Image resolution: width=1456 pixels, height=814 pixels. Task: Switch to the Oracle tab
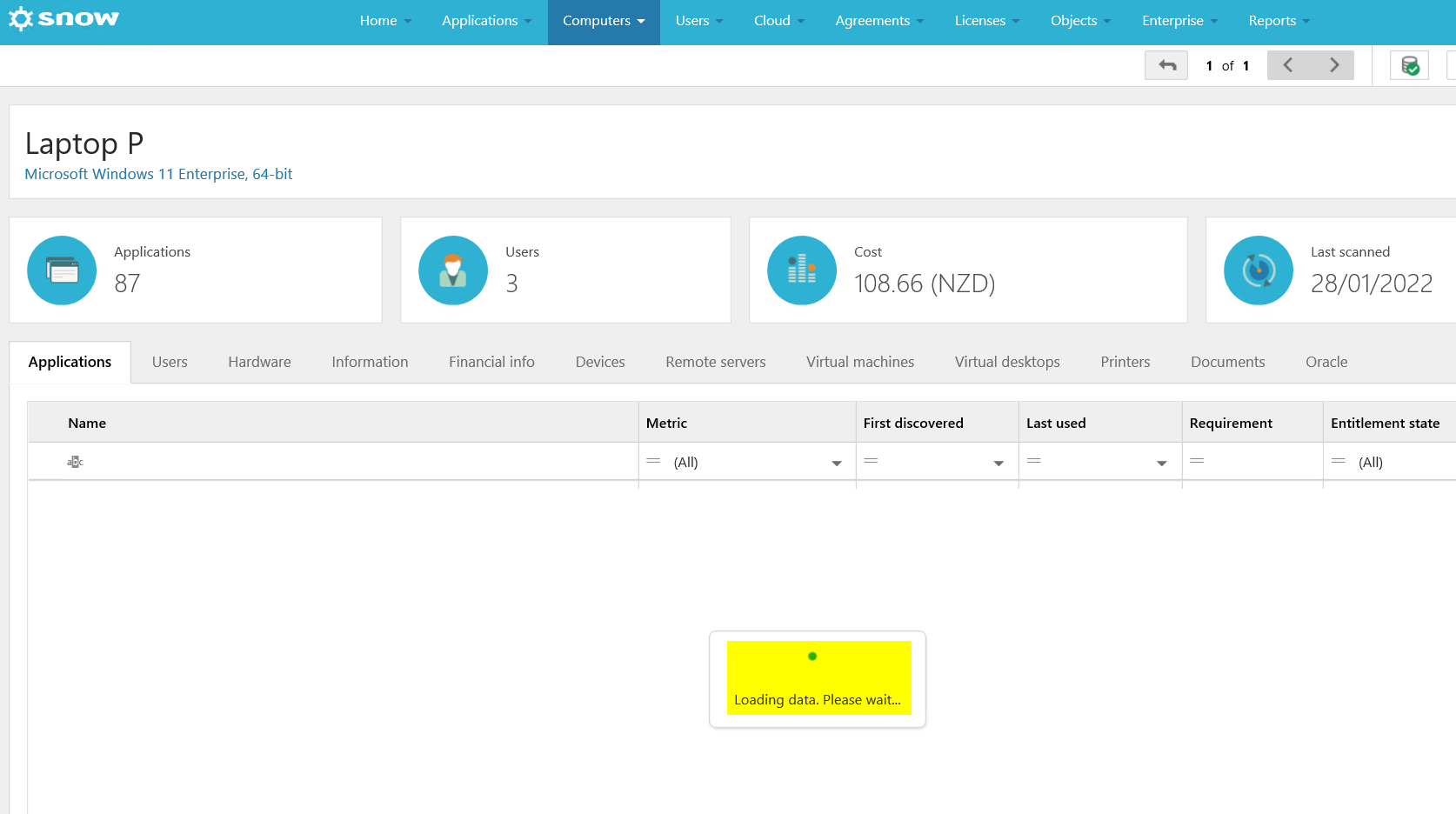(x=1326, y=362)
